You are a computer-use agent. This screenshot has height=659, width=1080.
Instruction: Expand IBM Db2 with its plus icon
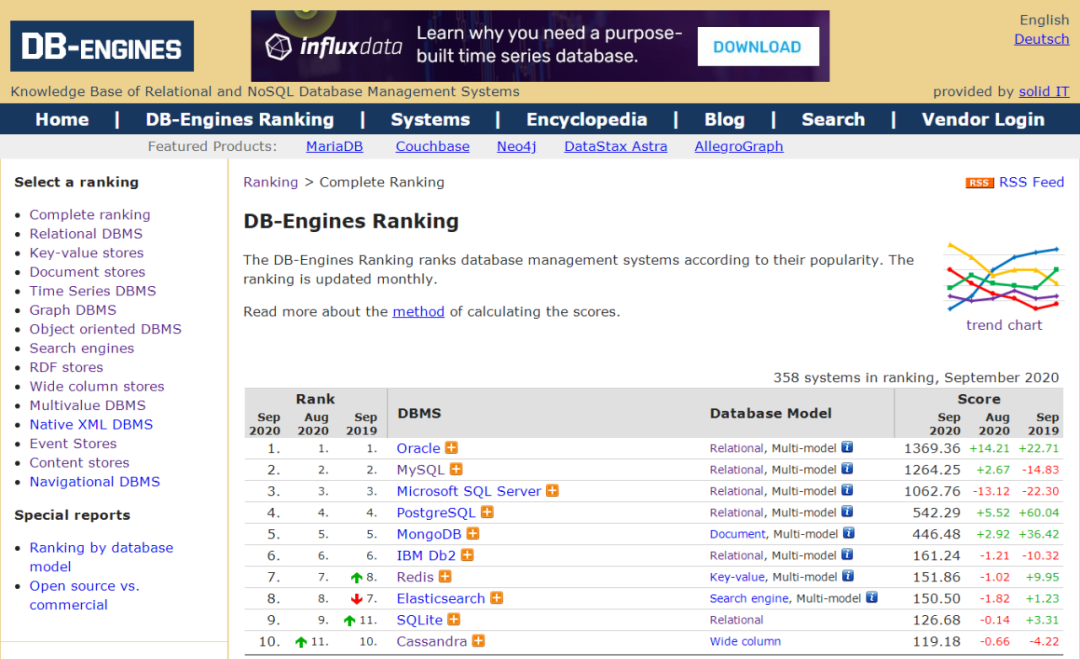click(x=466, y=555)
